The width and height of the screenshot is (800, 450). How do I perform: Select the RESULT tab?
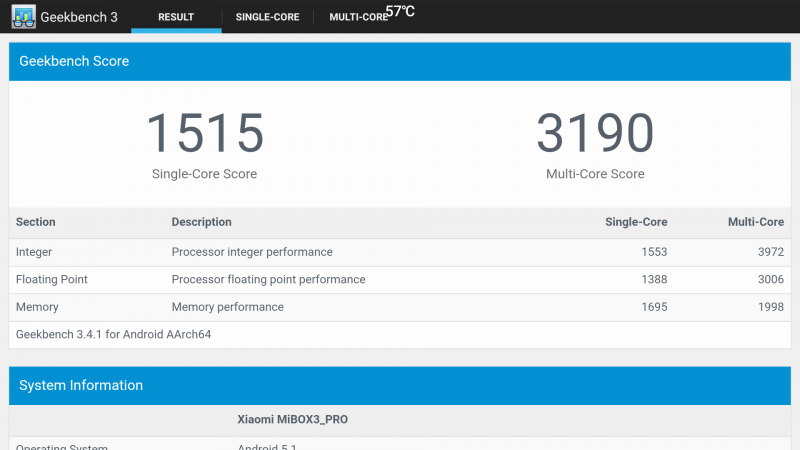point(176,17)
